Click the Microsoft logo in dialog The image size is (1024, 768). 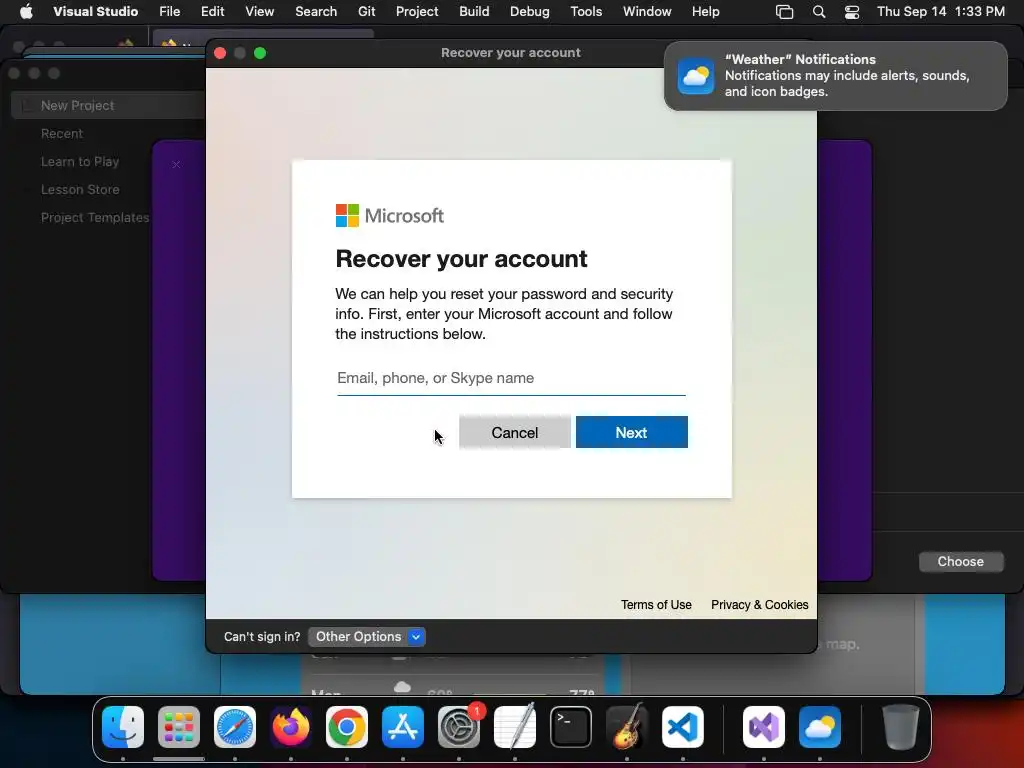pyautogui.click(x=390, y=216)
